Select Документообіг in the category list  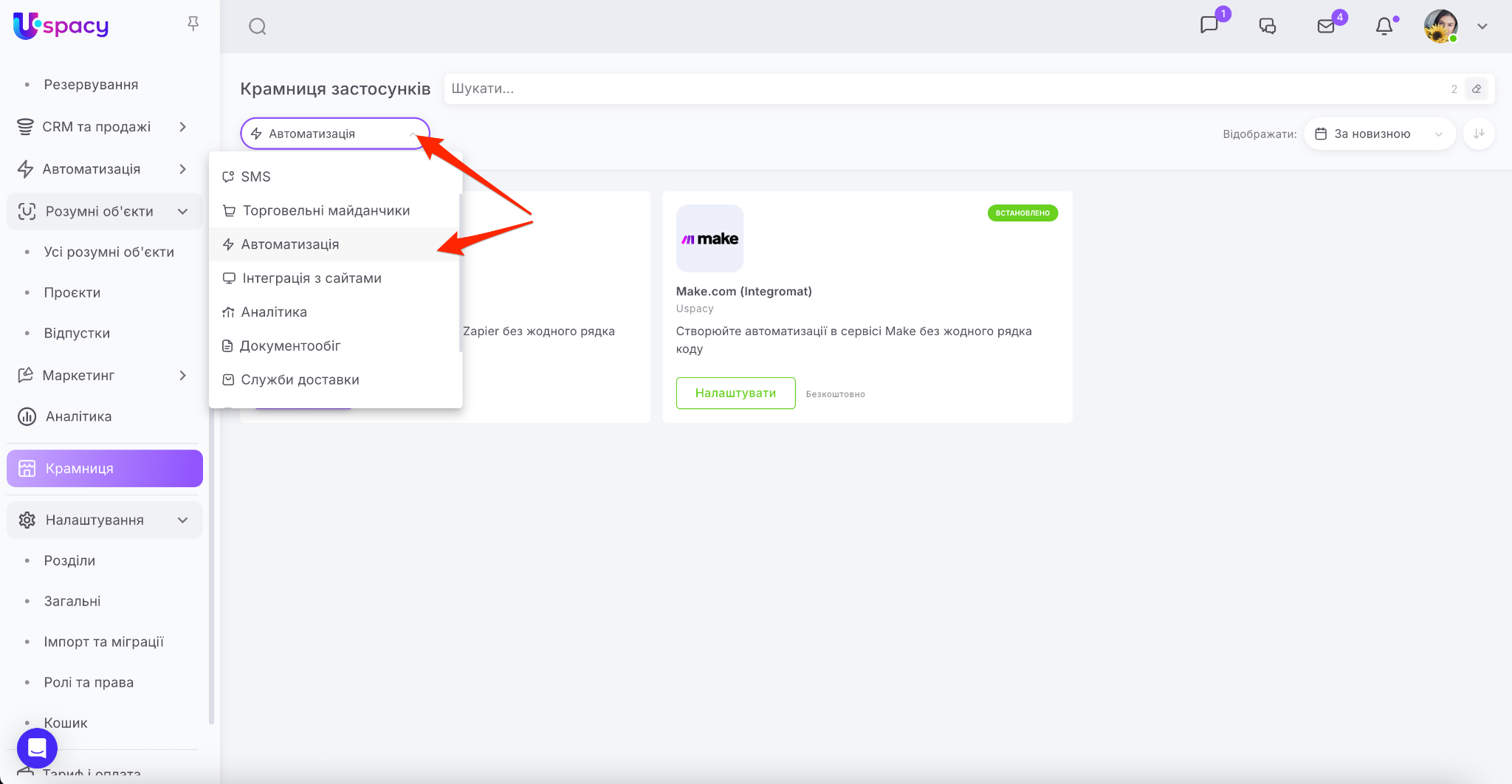coord(290,345)
